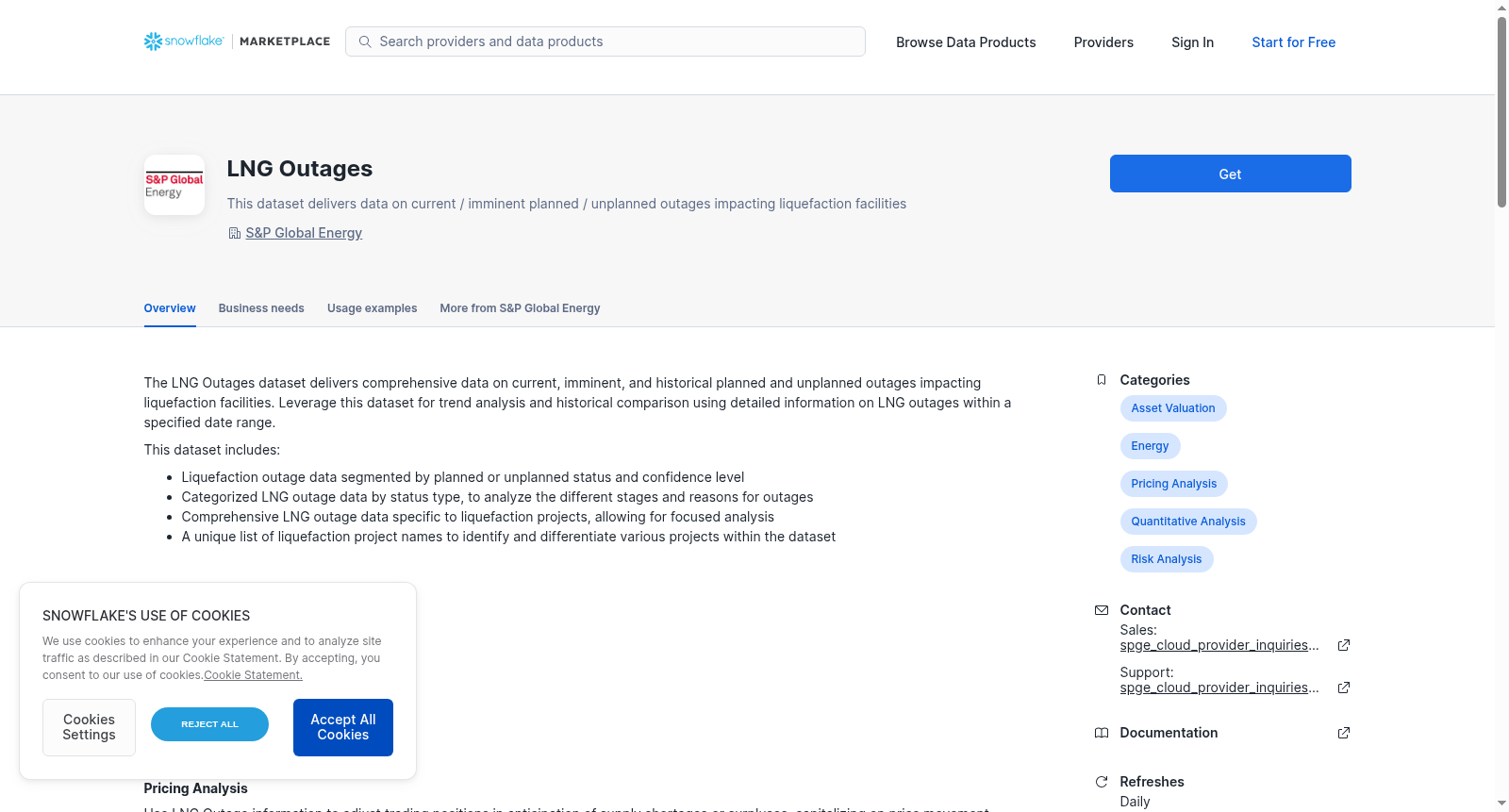Click the Pricing Analysis section heading
1509x812 pixels.
[195, 788]
